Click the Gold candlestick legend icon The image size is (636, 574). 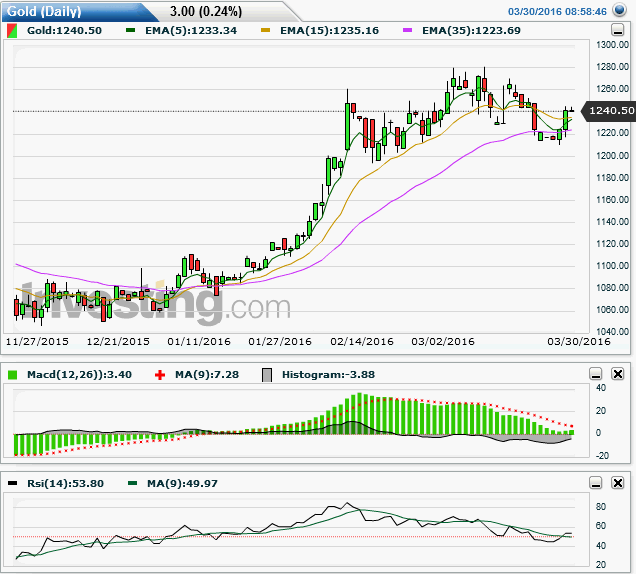(x=12, y=31)
